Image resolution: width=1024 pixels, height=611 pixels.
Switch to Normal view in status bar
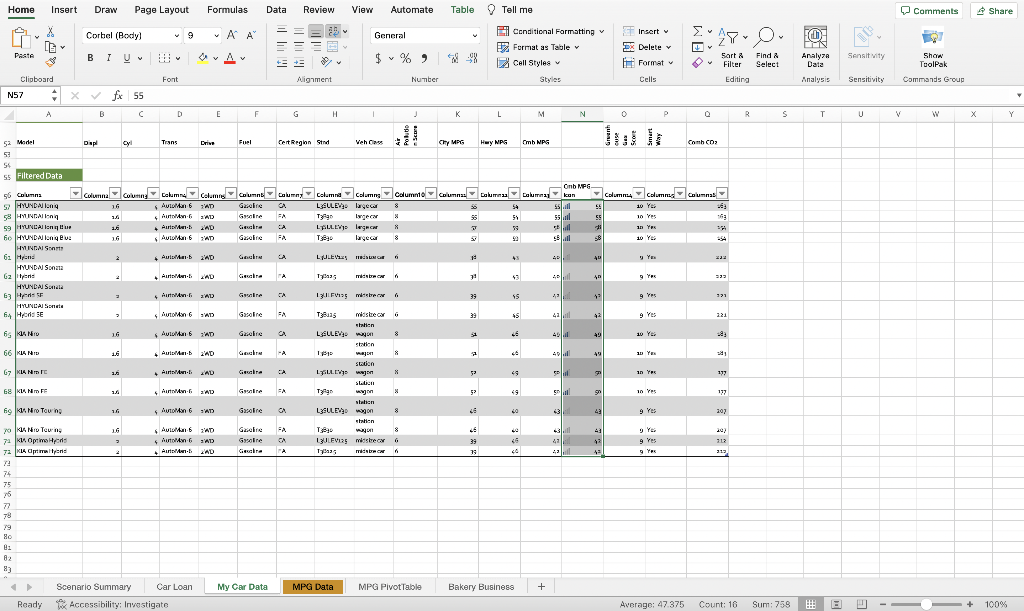click(810, 604)
